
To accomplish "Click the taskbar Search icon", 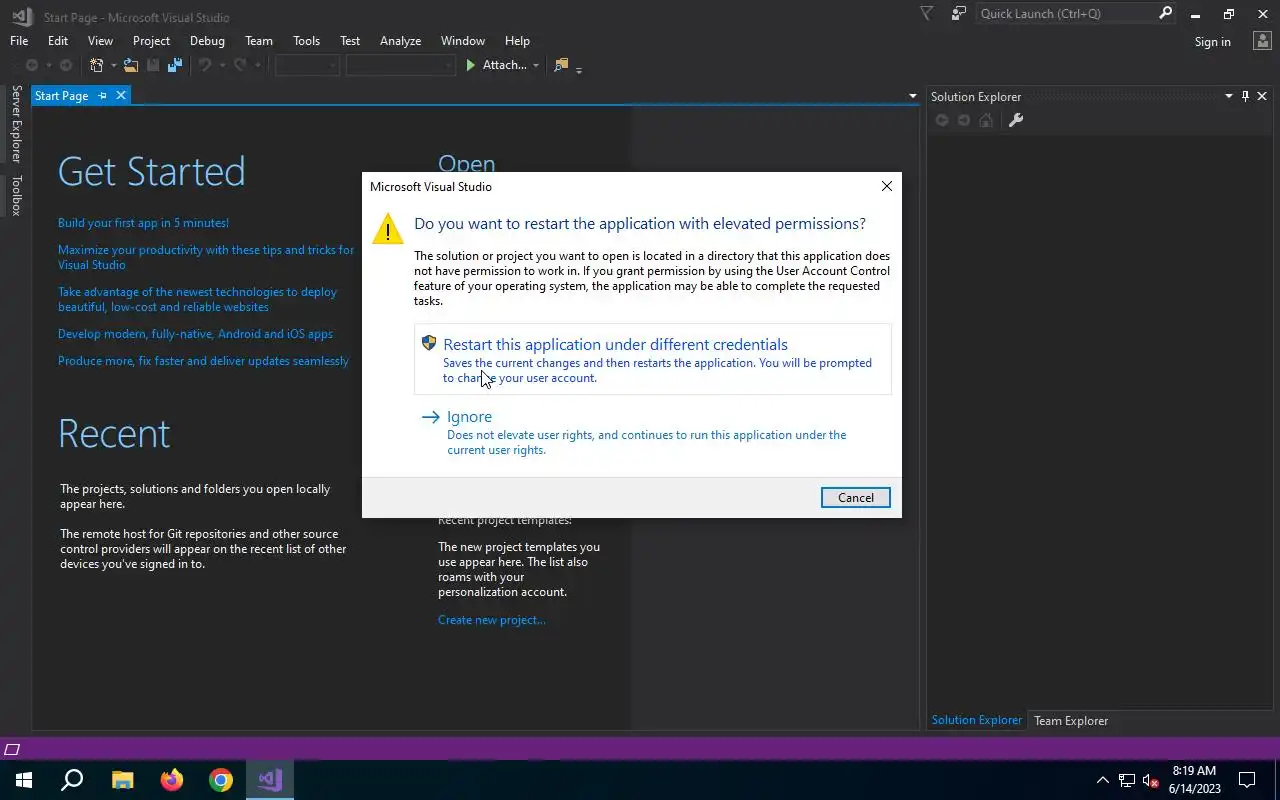I will pos(72,780).
